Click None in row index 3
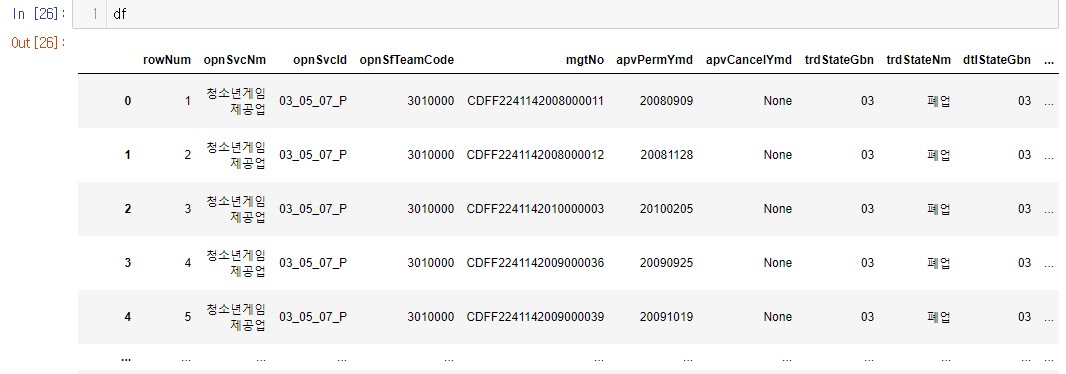The image size is (1066, 374). (x=778, y=263)
